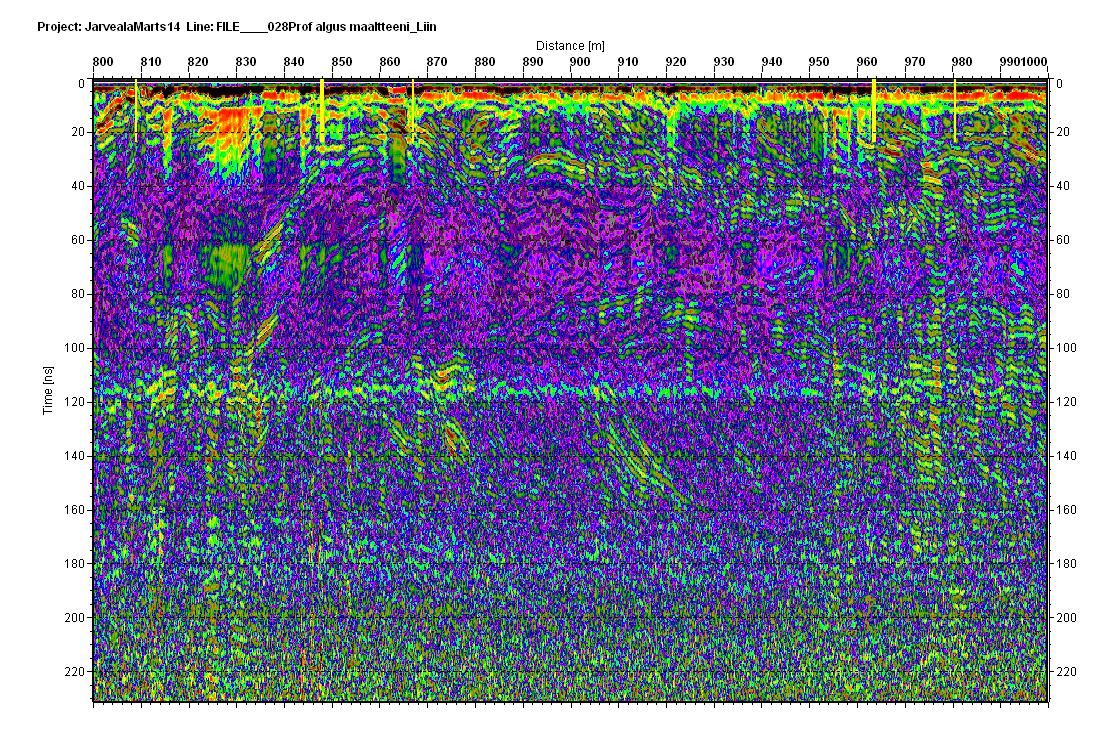Click the 870 distance tick label
Viewport: 1096px width, 756px height.
tap(437, 61)
